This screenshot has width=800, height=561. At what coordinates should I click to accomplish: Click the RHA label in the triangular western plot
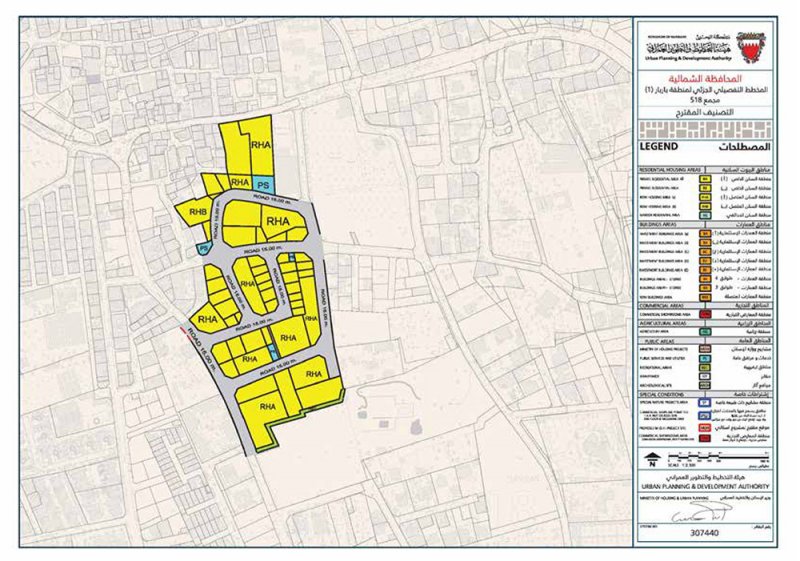click(x=208, y=320)
